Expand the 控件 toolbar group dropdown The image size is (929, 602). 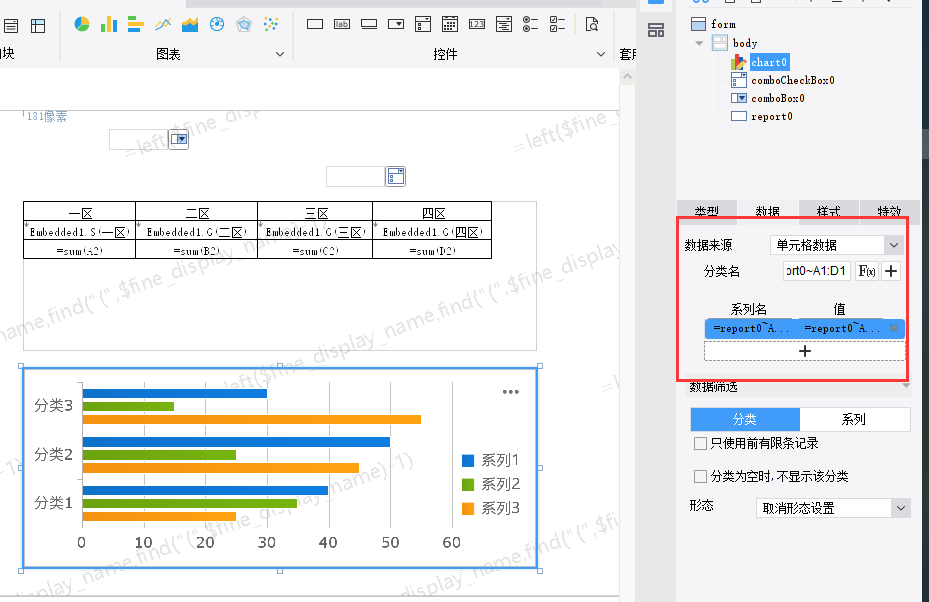(601, 54)
